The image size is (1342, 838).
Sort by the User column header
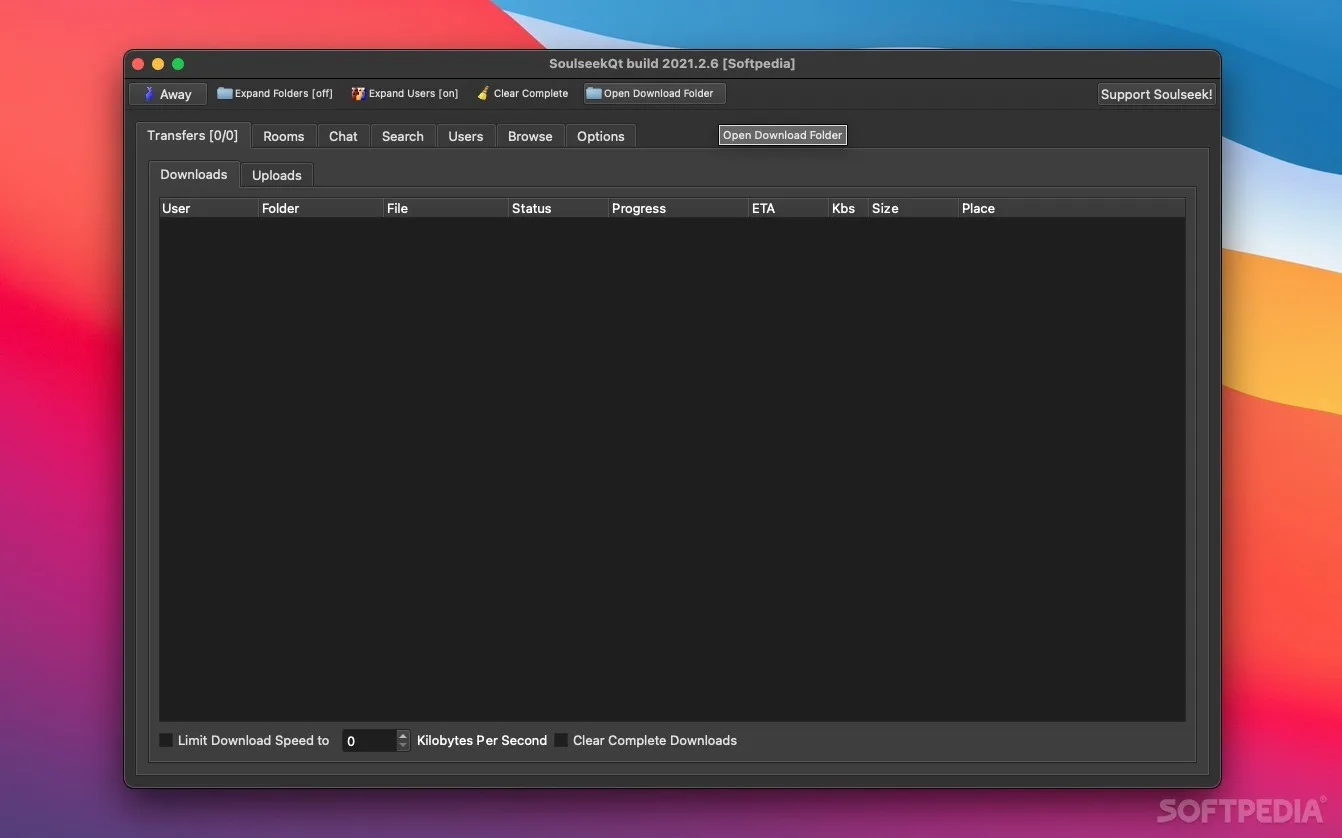pos(209,208)
